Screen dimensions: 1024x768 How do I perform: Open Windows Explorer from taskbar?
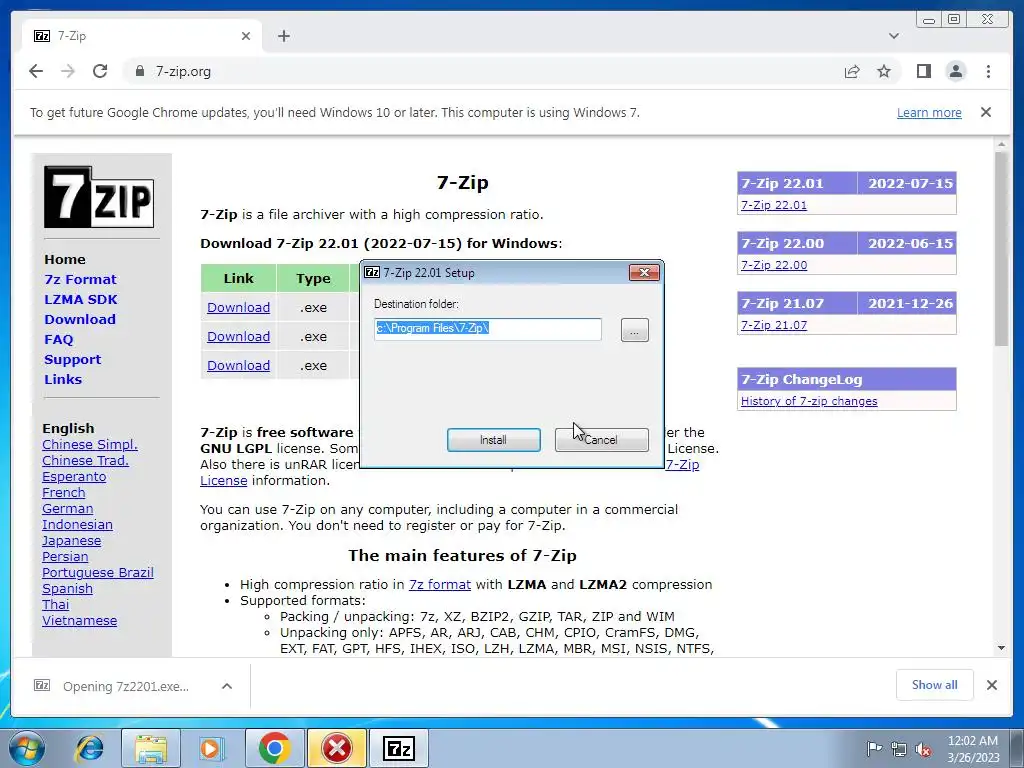[151, 748]
